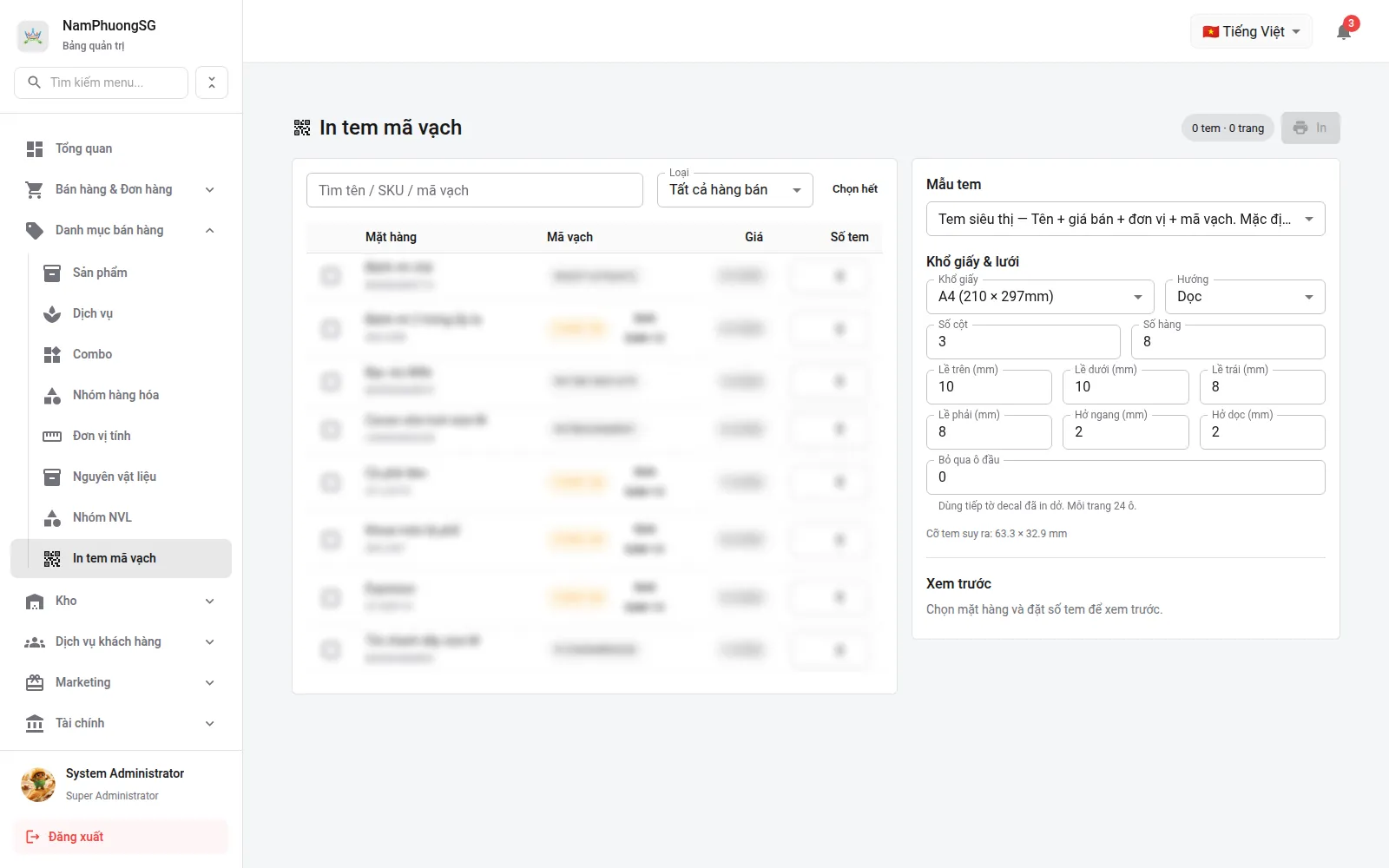
Task: Open Combo widgets icon
Action: 52,355
